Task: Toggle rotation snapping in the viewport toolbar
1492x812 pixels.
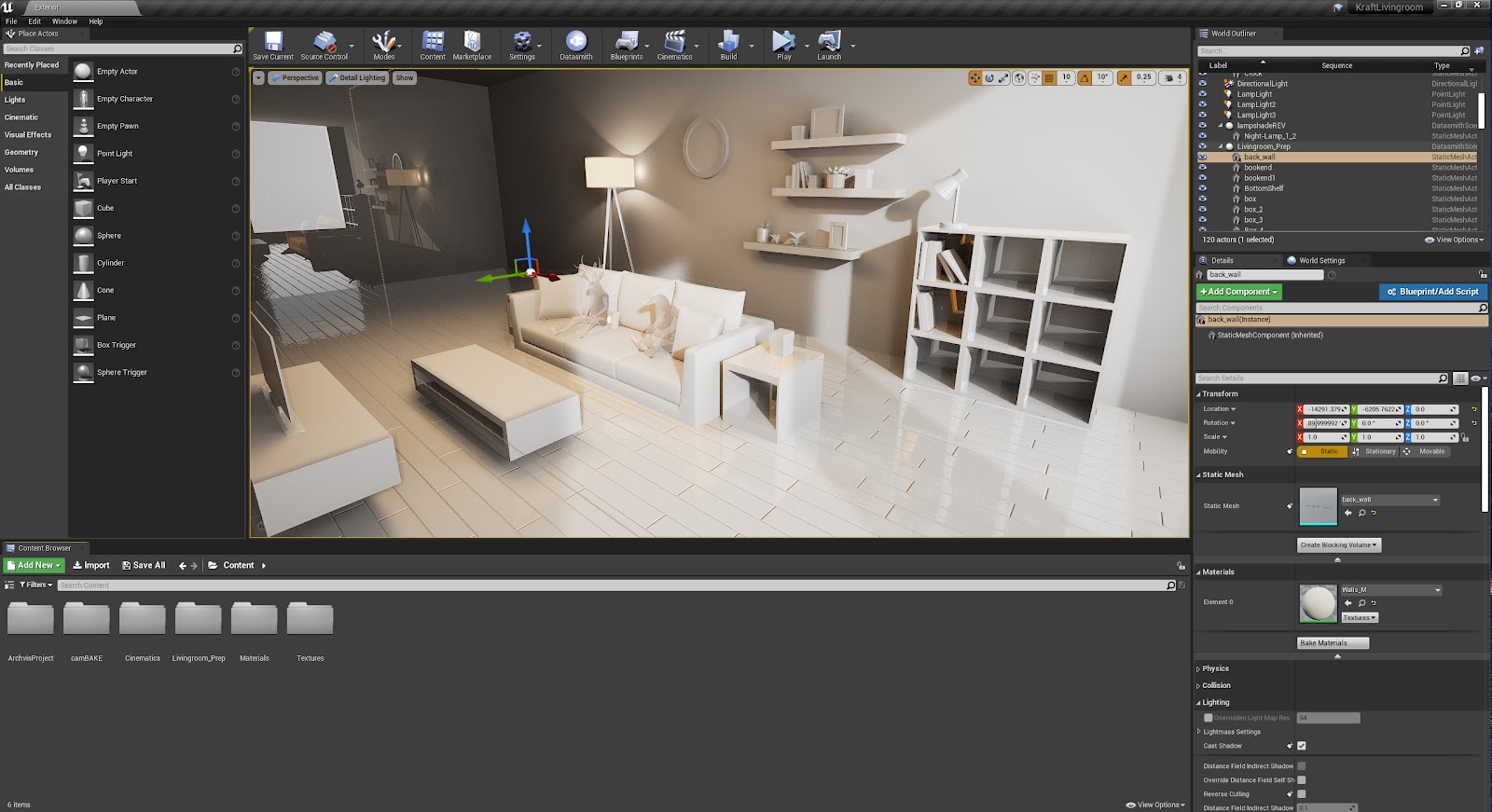Action: tap(1084, 78)
